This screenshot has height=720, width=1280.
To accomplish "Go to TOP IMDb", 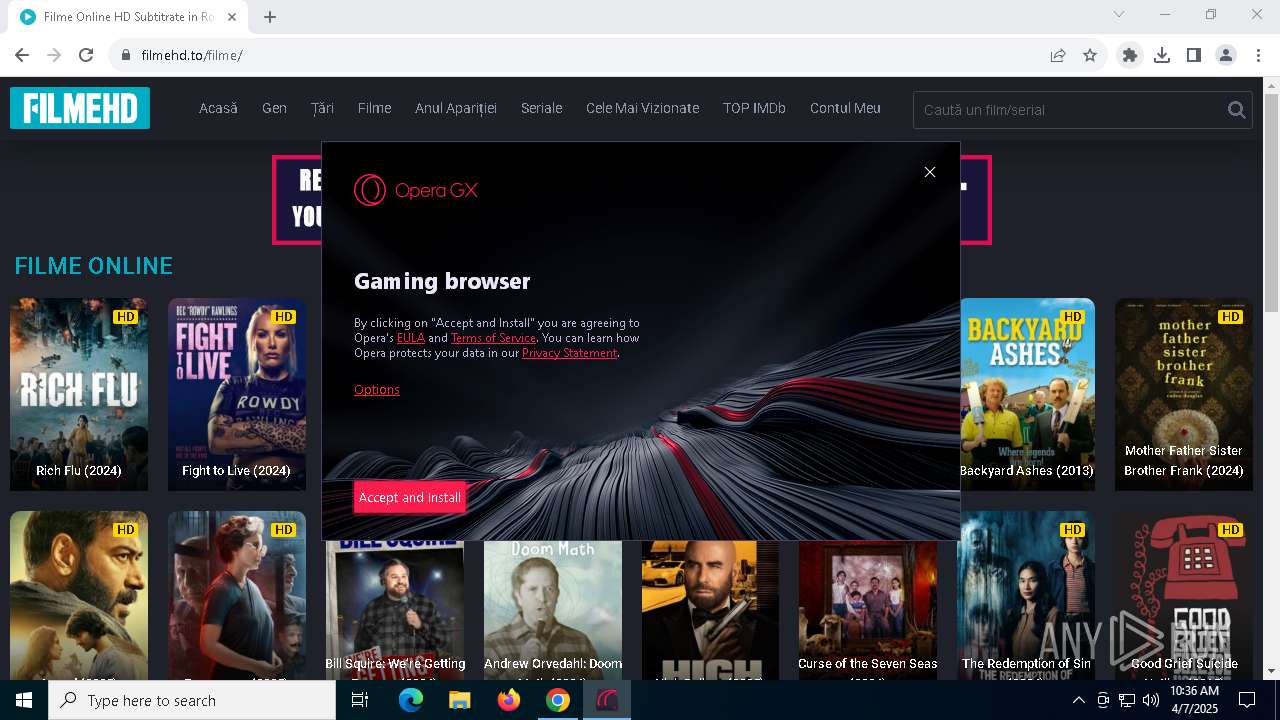I will [x=754, y=108].
